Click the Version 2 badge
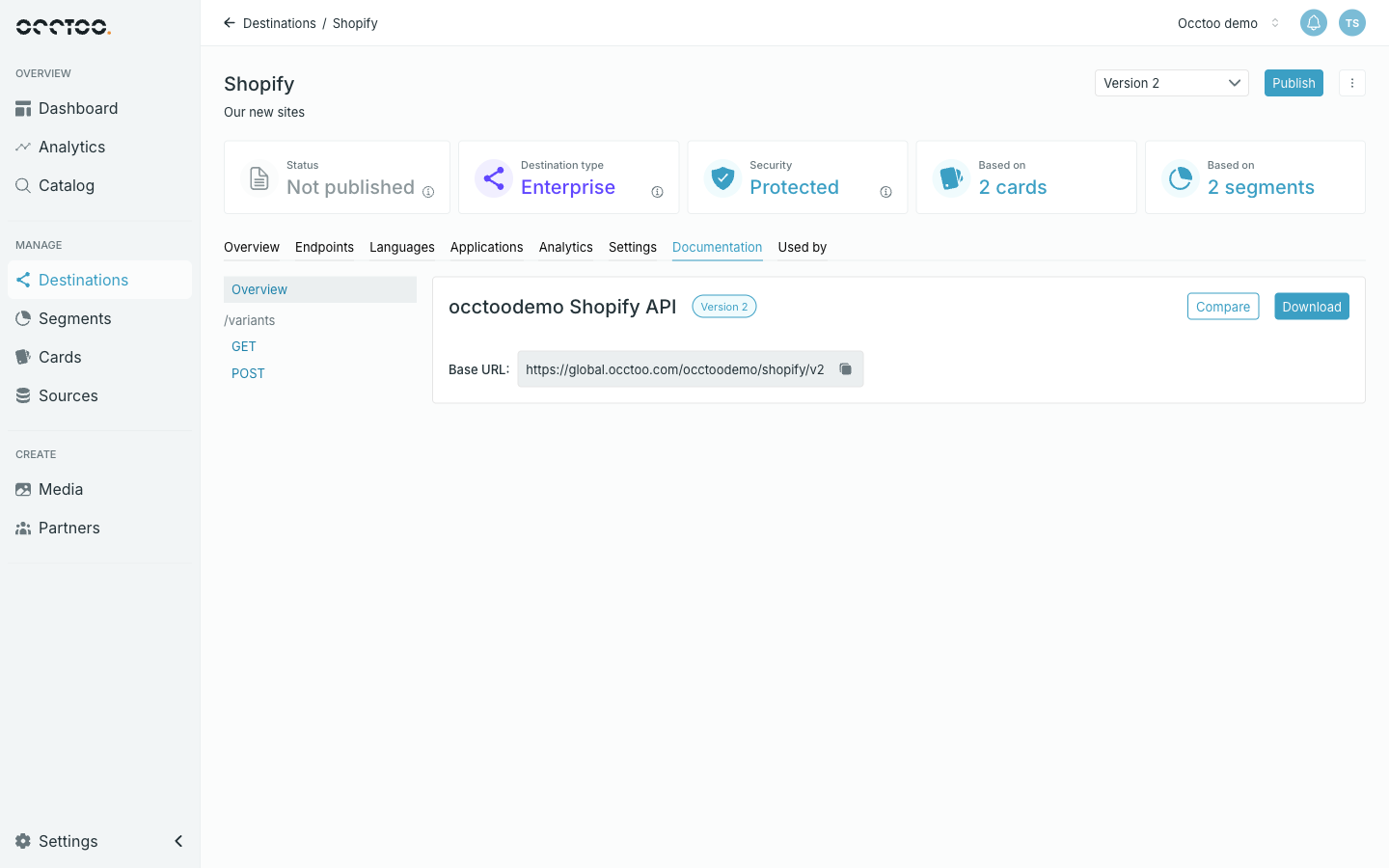Image resolution: width=1389 pixels, height=868 pixels. tap(724, 307)
